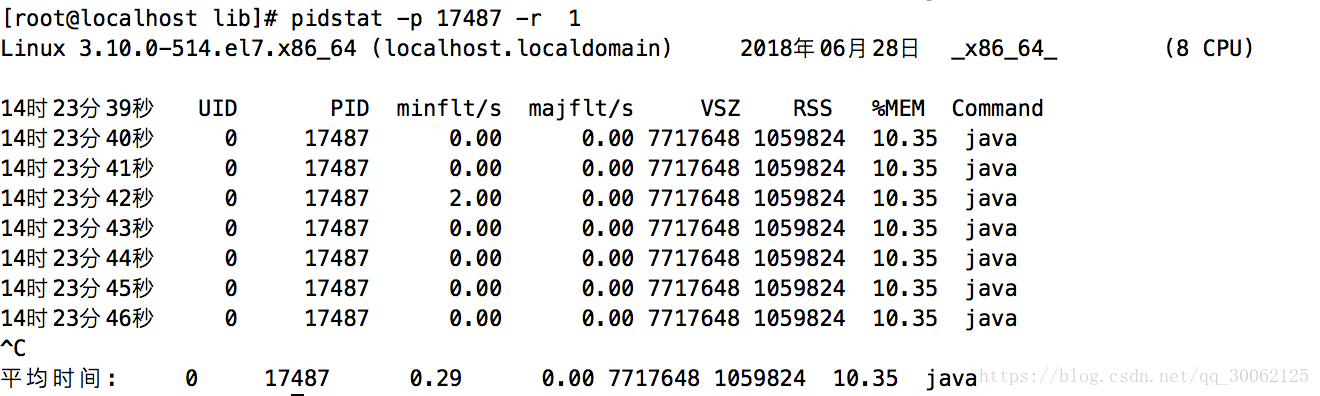Click RSS 1059824 in the 平均时间 row
The height and width of the screenshot is (396, 1320).
(x=759, y=378)
